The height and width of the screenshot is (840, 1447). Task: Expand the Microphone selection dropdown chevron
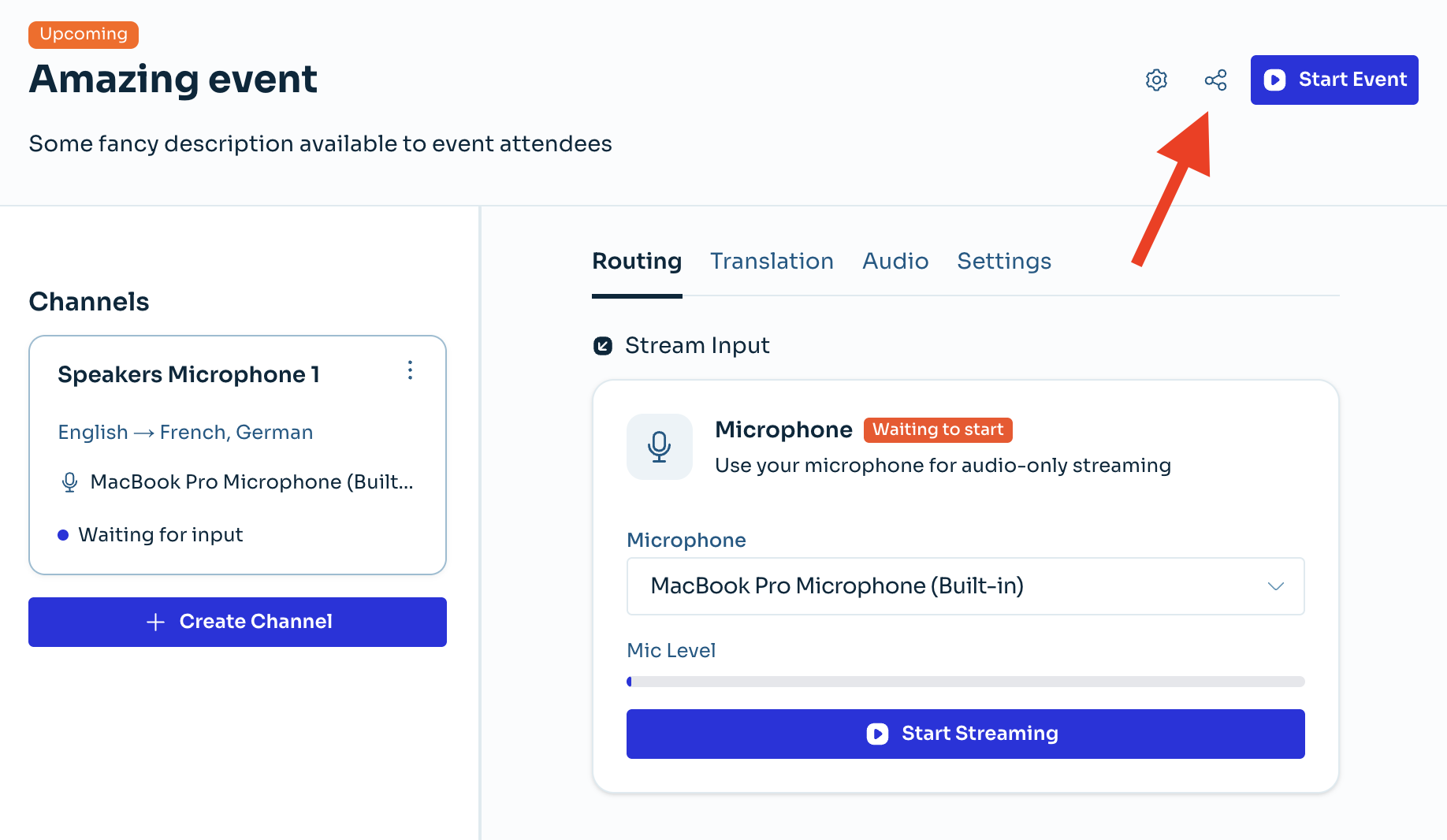coord(1275,586)
